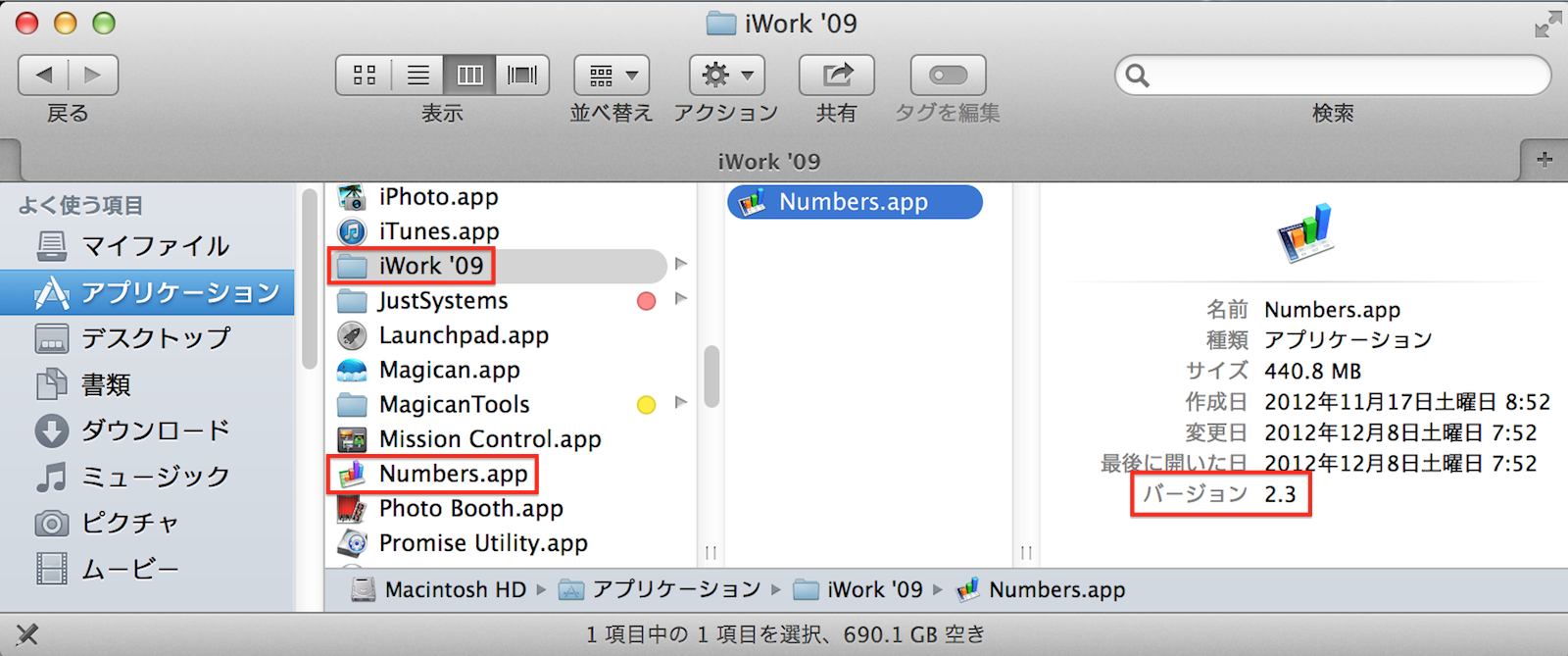This screenshot has height=656, width=1568.
Task: Click the 共有 share button
Action: pyautogui.click(x=837, y=75)
